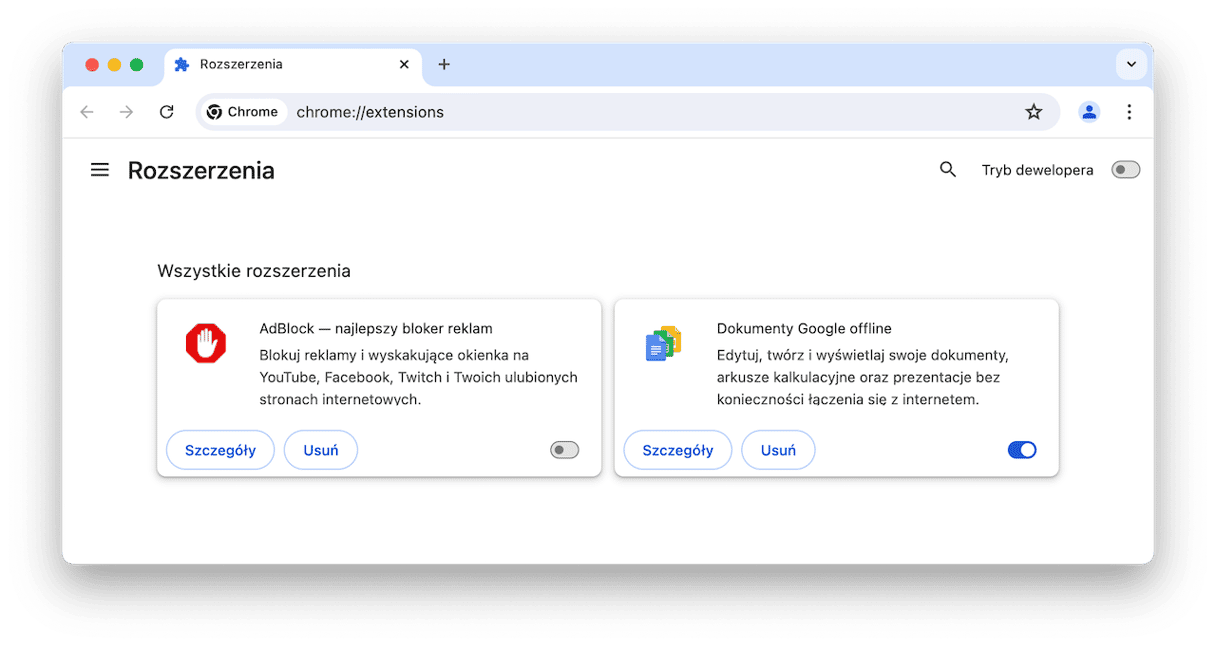1216x646 pixels.
Task: Go back with the back arrow
Action: [x=87, y=112]
